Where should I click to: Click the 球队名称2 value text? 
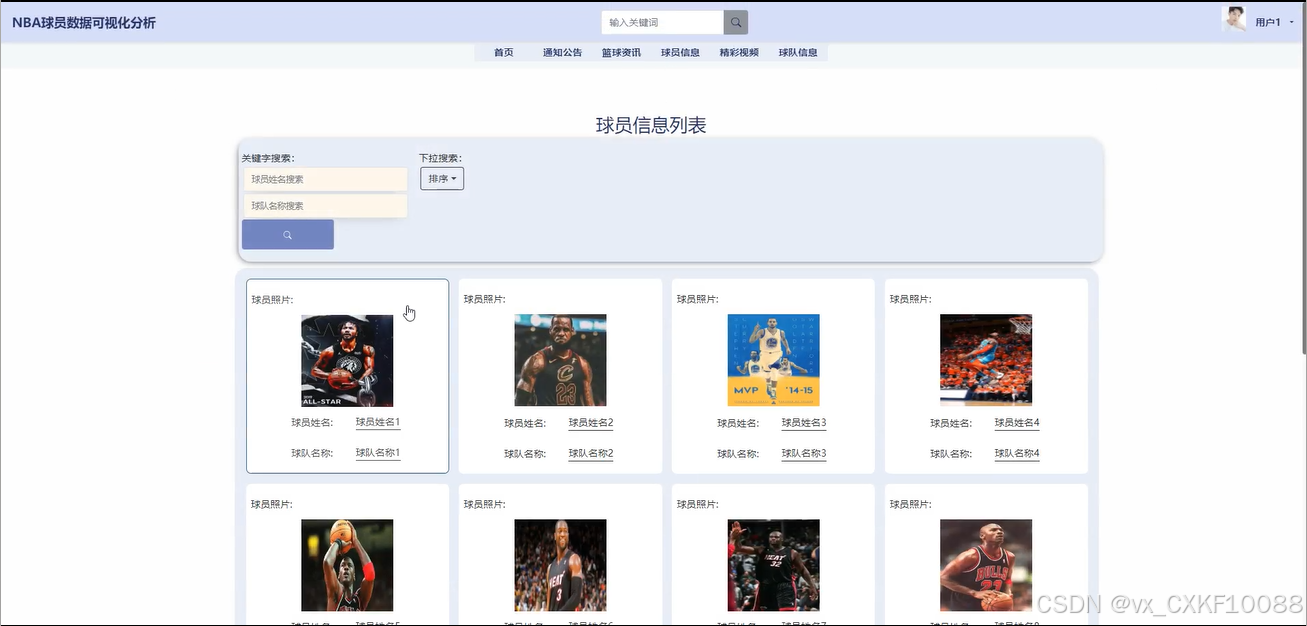tap(591, 453)
